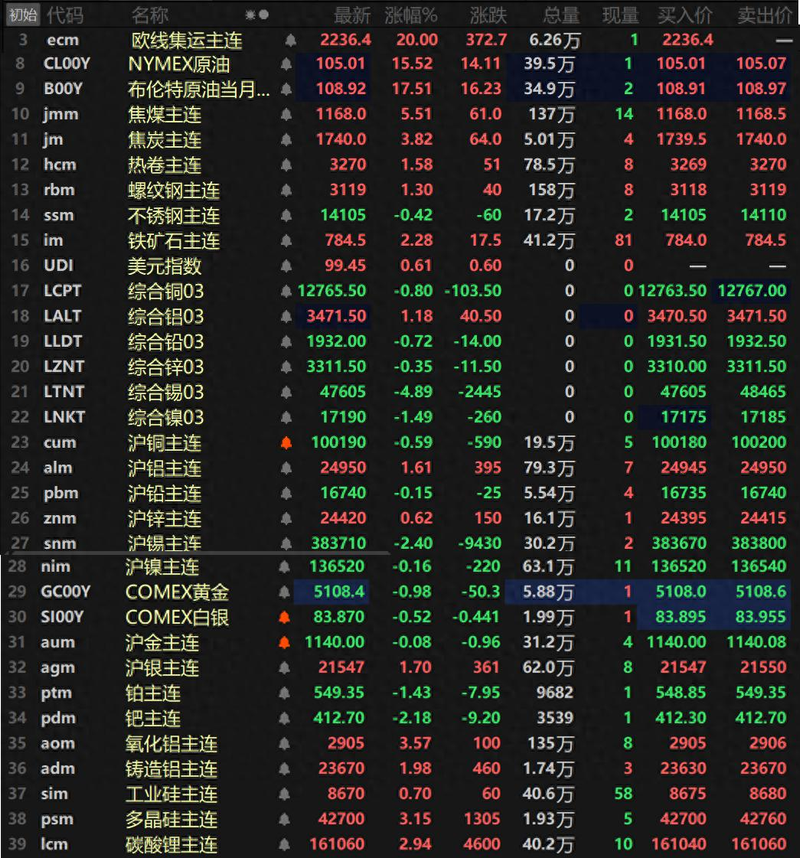The width and height of the screenshot is (800, 858).
Task: Click the alarm bell for NYMEX原油
Action: pyautogui.click(x=288, y=63)
